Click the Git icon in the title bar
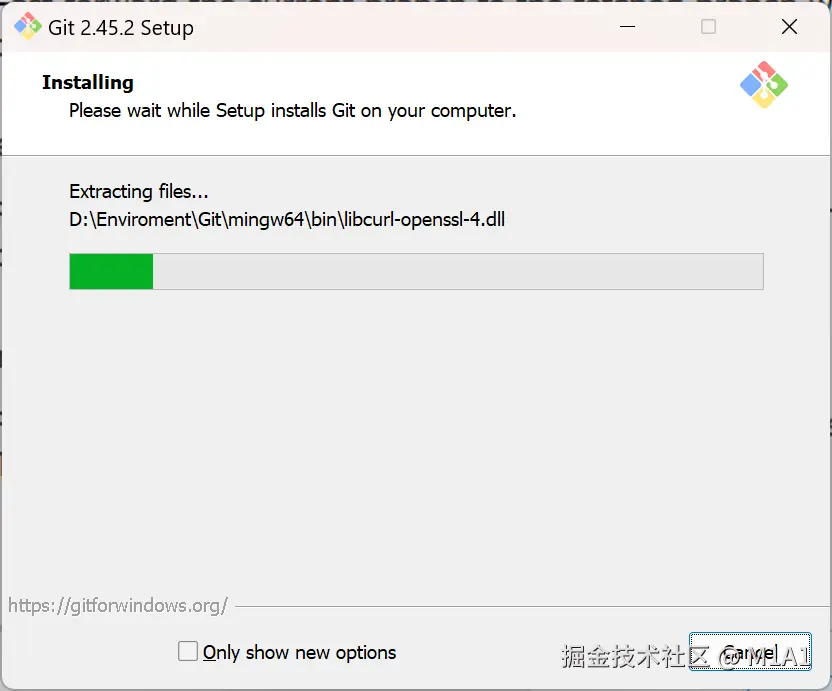The image size is (832, 691). pyautogui.click(x=28, y=27)
